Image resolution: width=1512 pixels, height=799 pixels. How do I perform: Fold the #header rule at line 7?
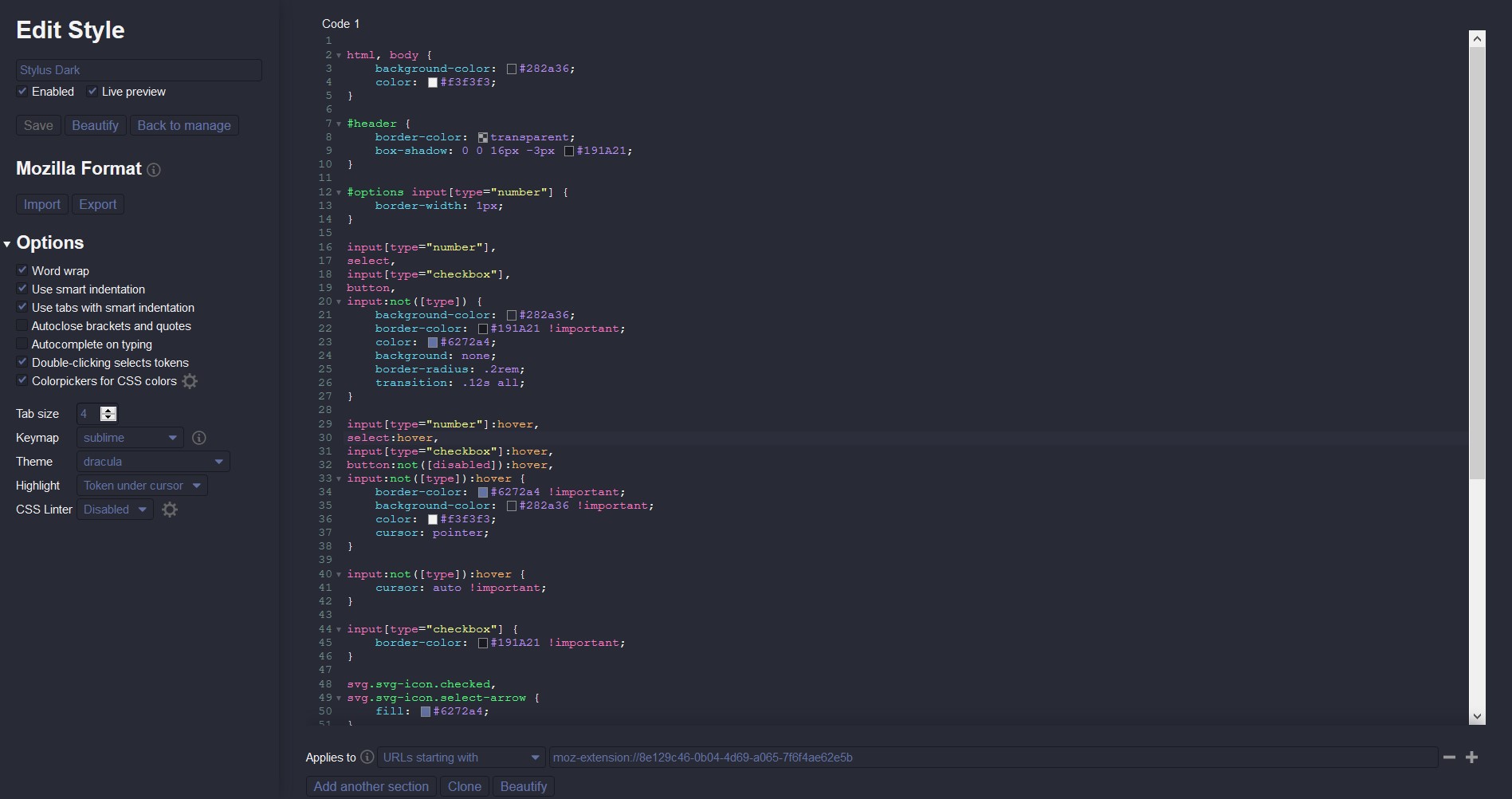click(x=339, y=124)
